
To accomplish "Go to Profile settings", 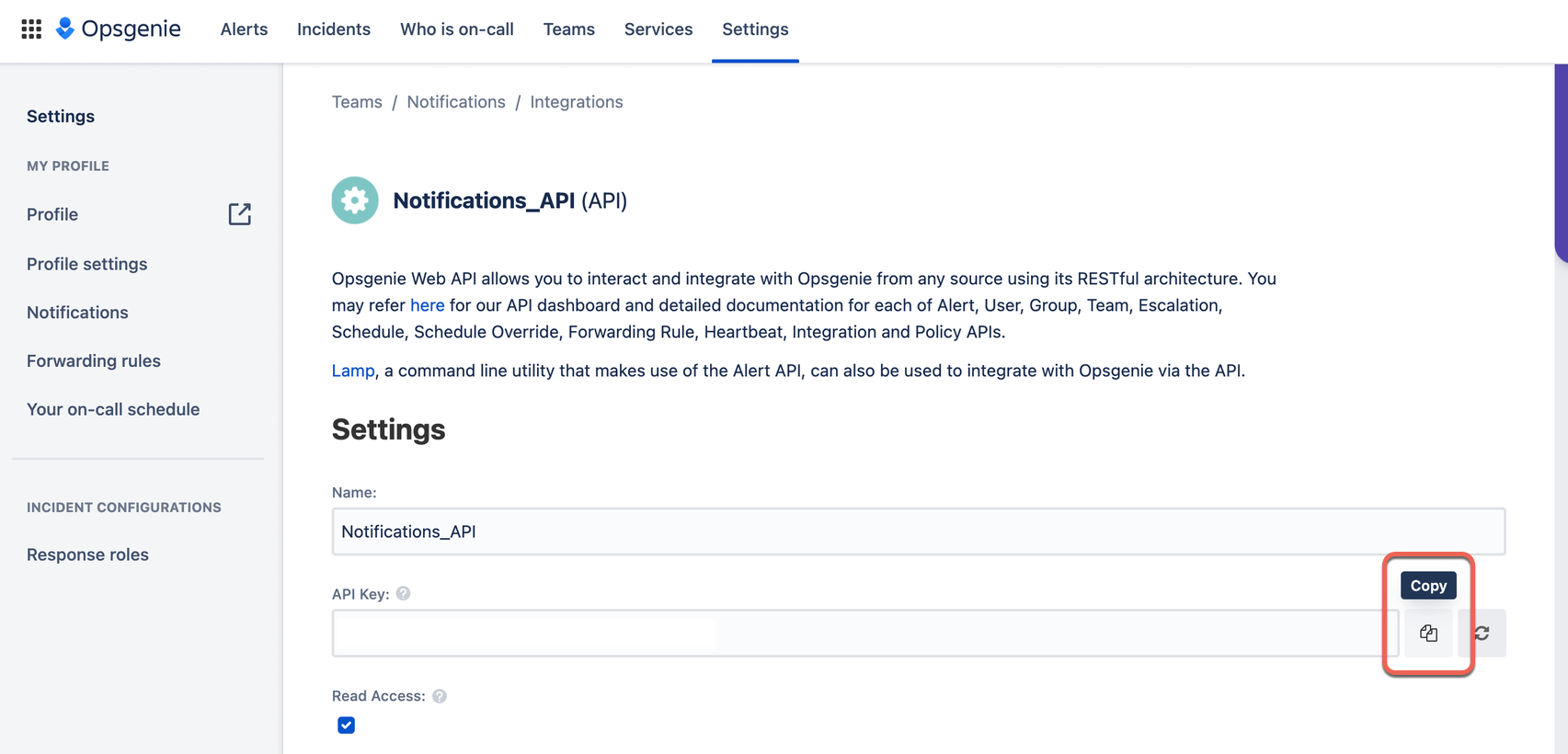I will [87, 264].
